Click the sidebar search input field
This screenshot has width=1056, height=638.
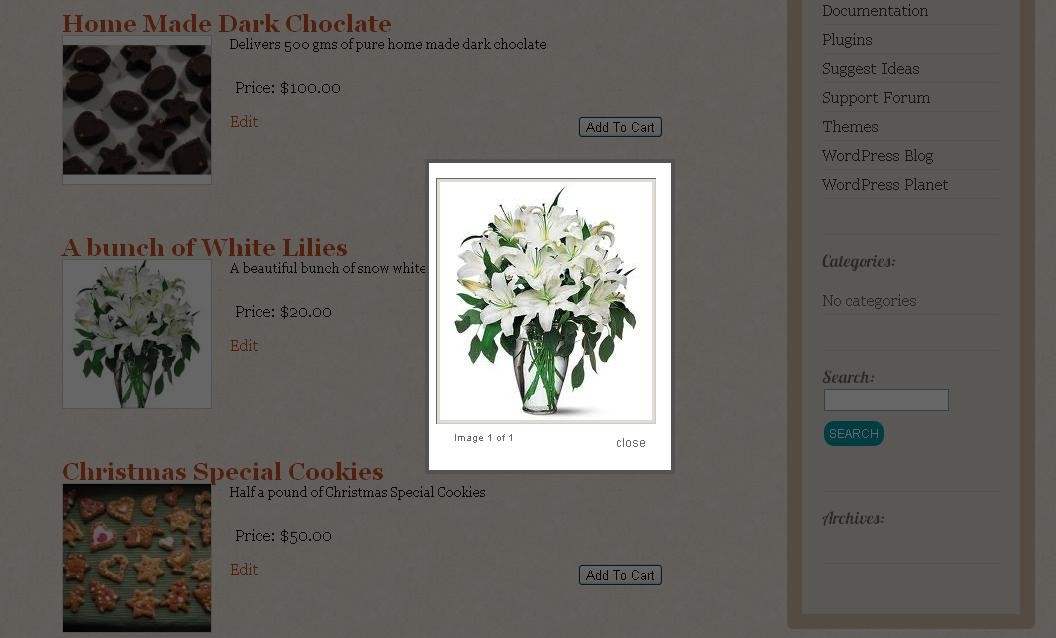886,400
